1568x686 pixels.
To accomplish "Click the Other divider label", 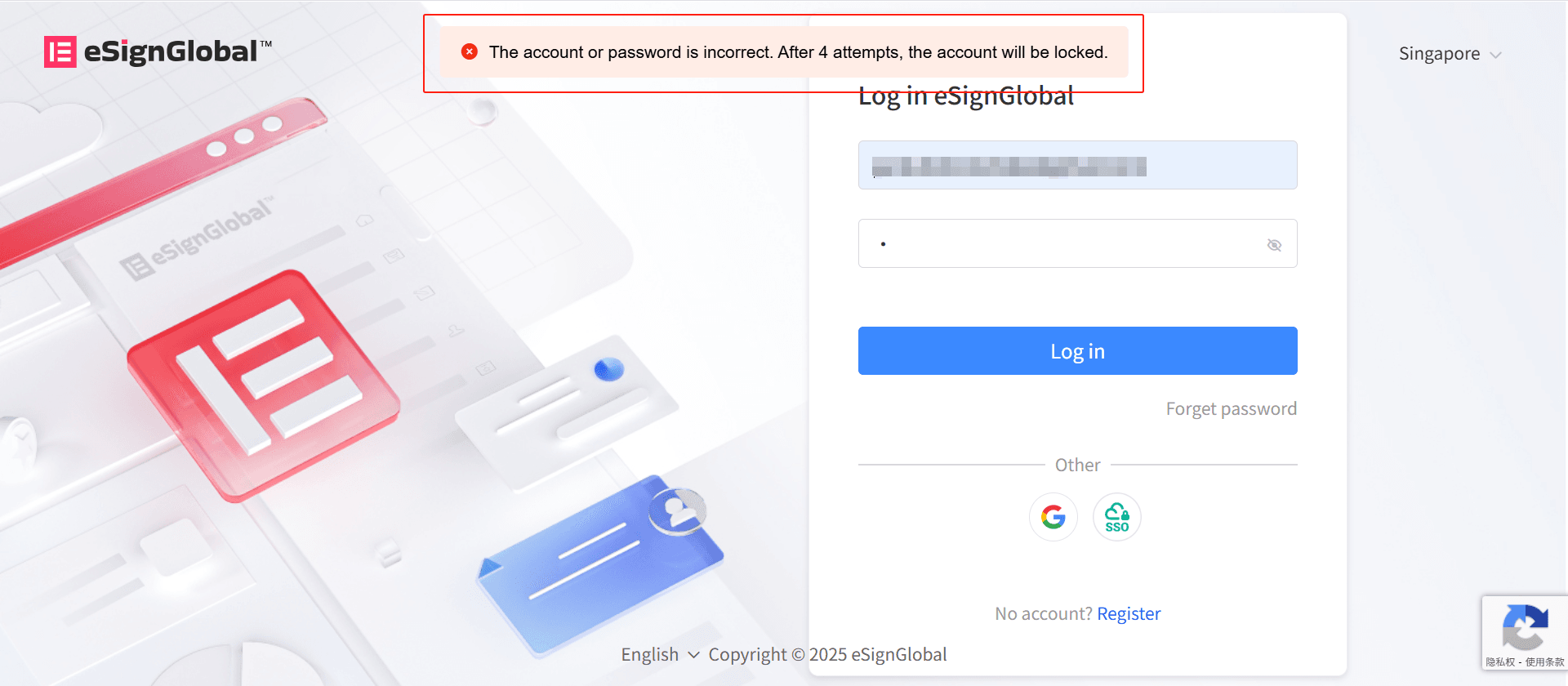I will [1077, 465].
